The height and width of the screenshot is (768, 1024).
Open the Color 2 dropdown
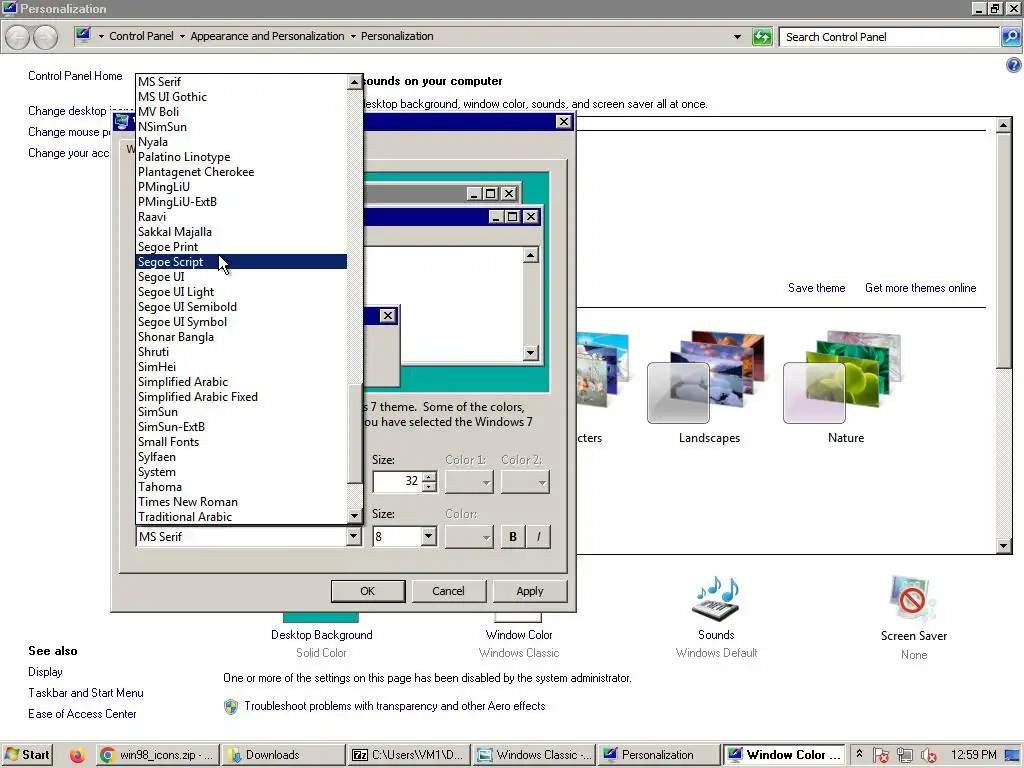(x=525, y=483)
